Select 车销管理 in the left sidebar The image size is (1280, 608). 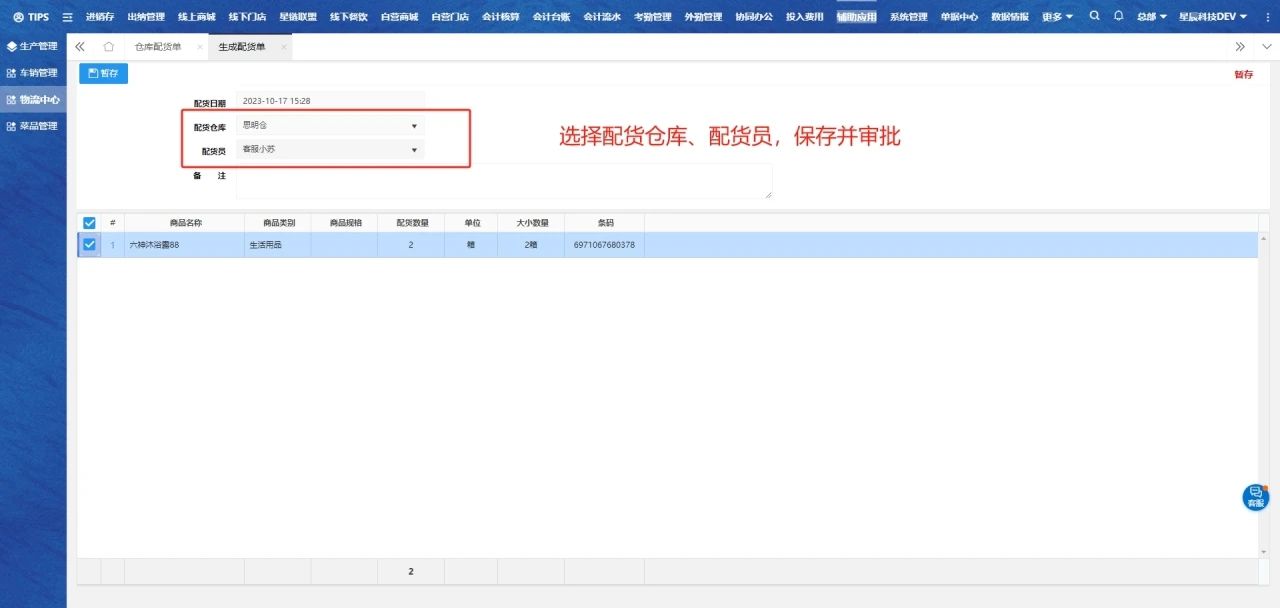coord(38,73)
